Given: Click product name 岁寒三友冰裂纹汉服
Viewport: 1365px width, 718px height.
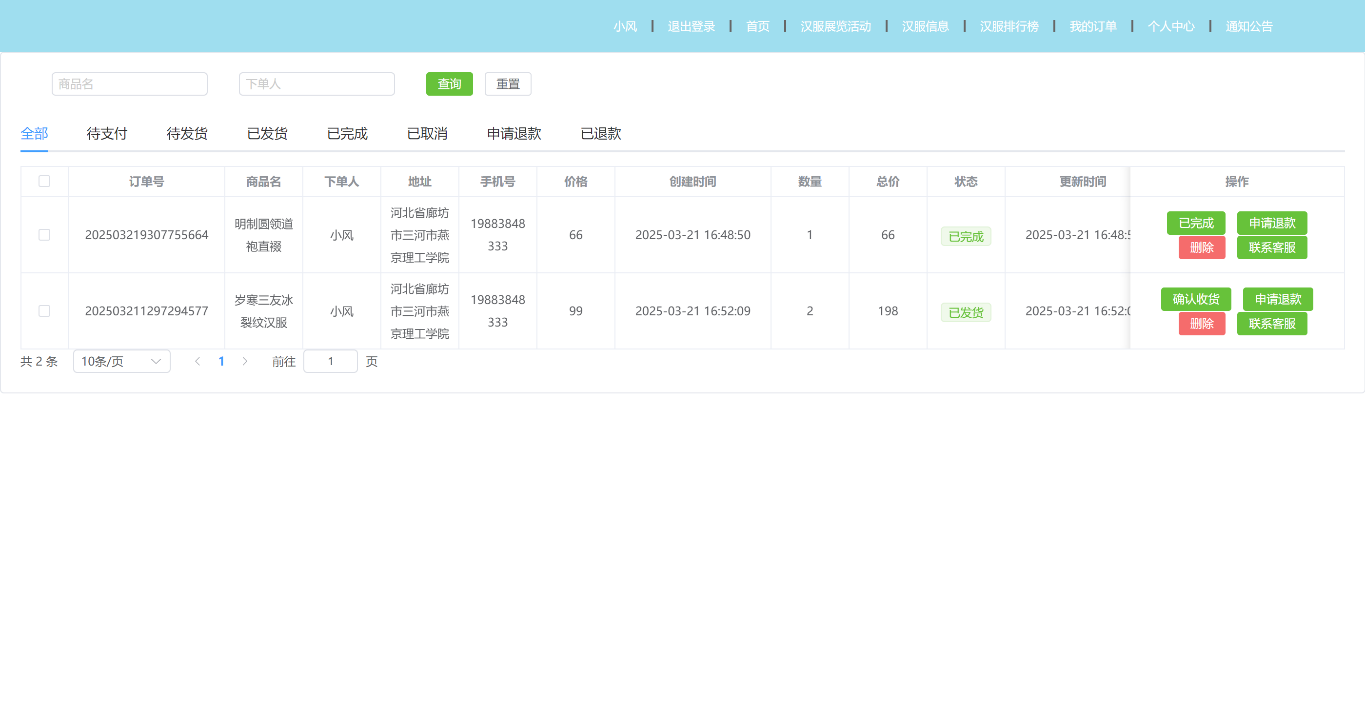Looking at the screenshot, I should pos(264,311).
